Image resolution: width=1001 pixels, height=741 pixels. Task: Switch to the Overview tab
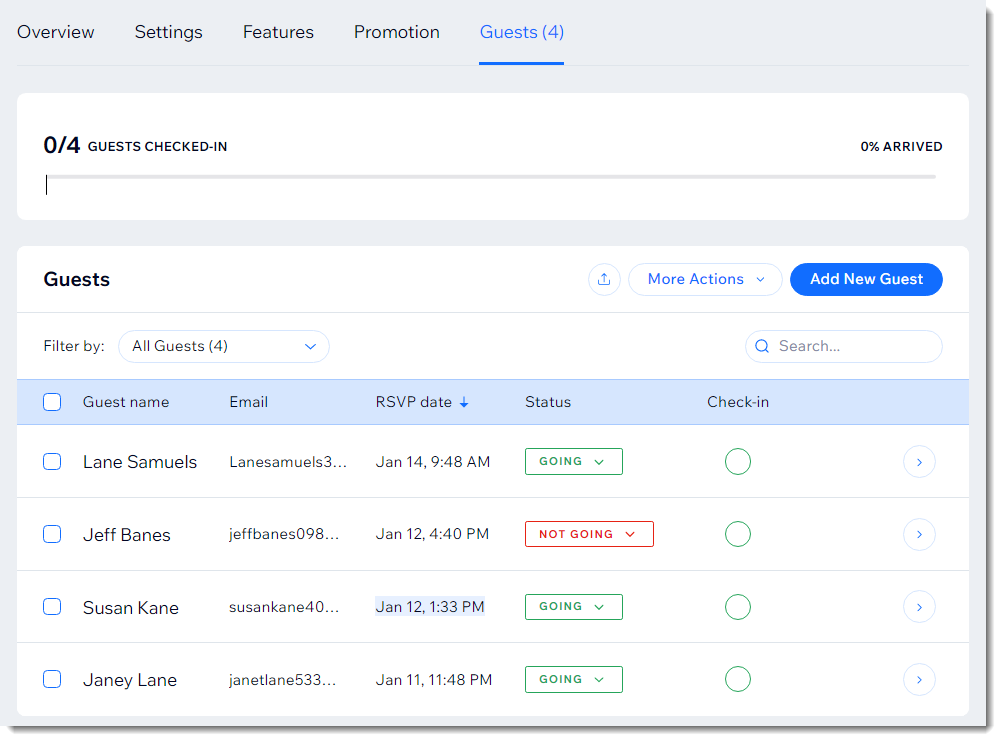[56, 32]
